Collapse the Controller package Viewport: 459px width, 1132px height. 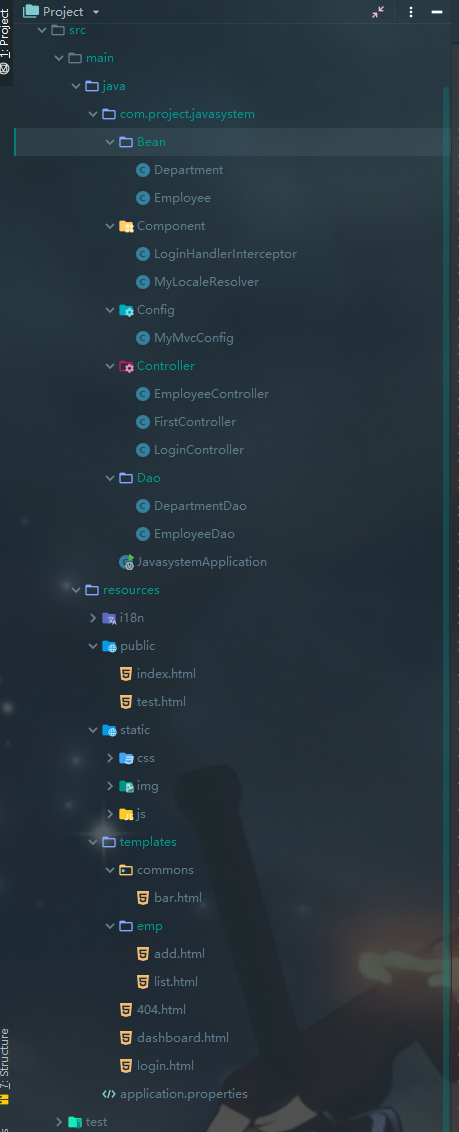110,366
